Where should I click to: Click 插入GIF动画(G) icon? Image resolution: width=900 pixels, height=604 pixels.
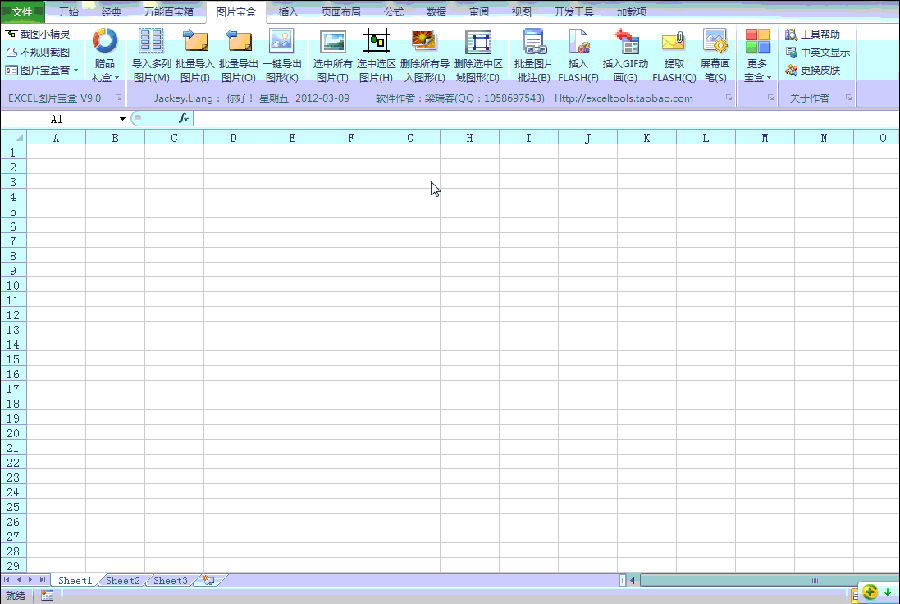(626, 42)
